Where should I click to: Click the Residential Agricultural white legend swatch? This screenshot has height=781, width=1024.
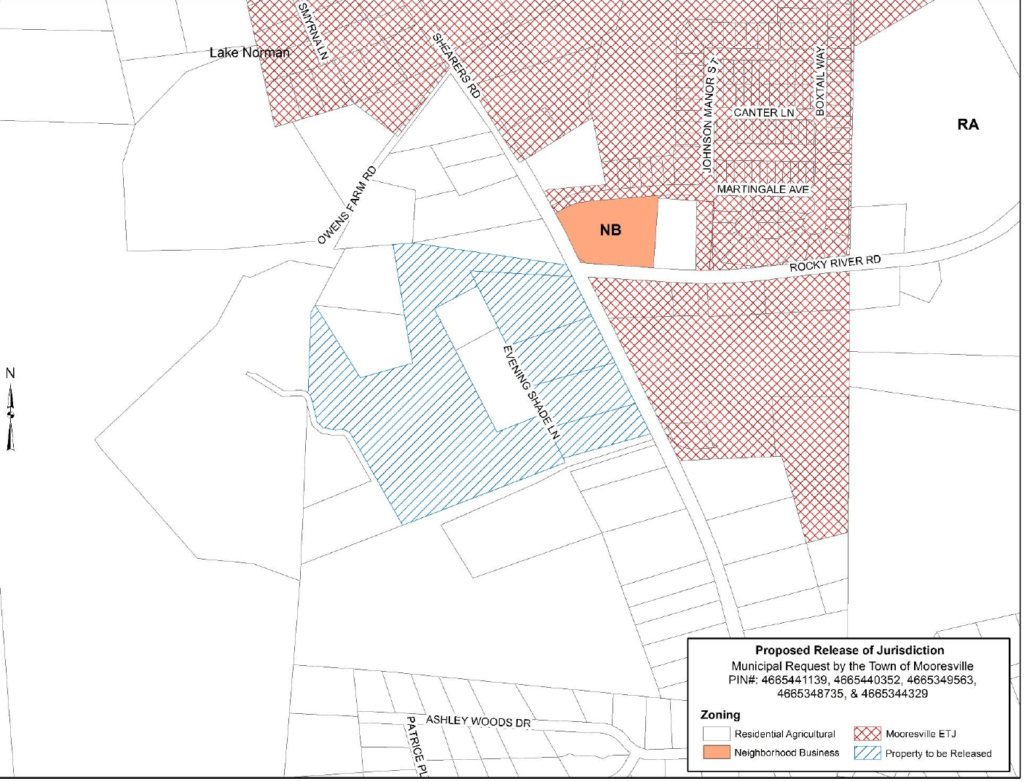click(x=716, y=733)
